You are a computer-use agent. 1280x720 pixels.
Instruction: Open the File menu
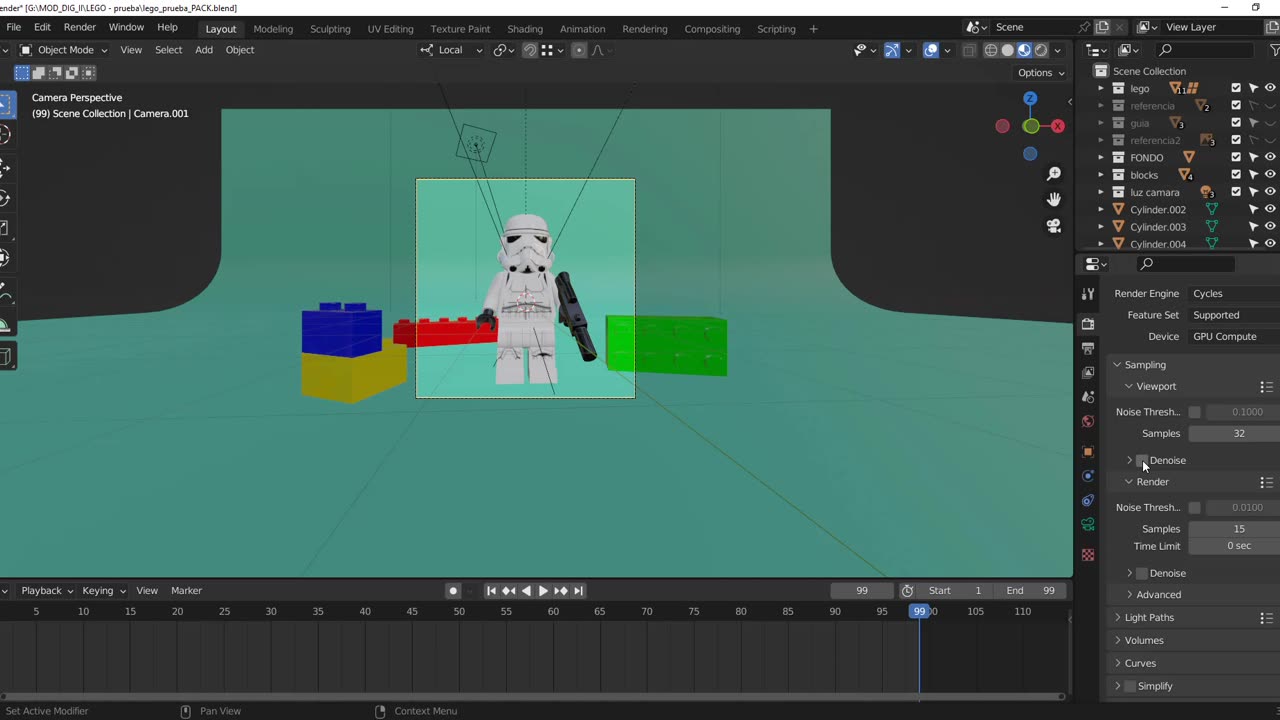pyautogui.click(x=14, y=27)
